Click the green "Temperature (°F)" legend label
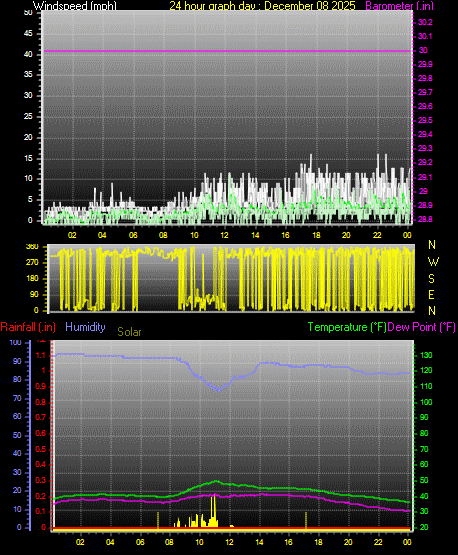This screenshot has height=555, width=458. click(x=347, y=327)
